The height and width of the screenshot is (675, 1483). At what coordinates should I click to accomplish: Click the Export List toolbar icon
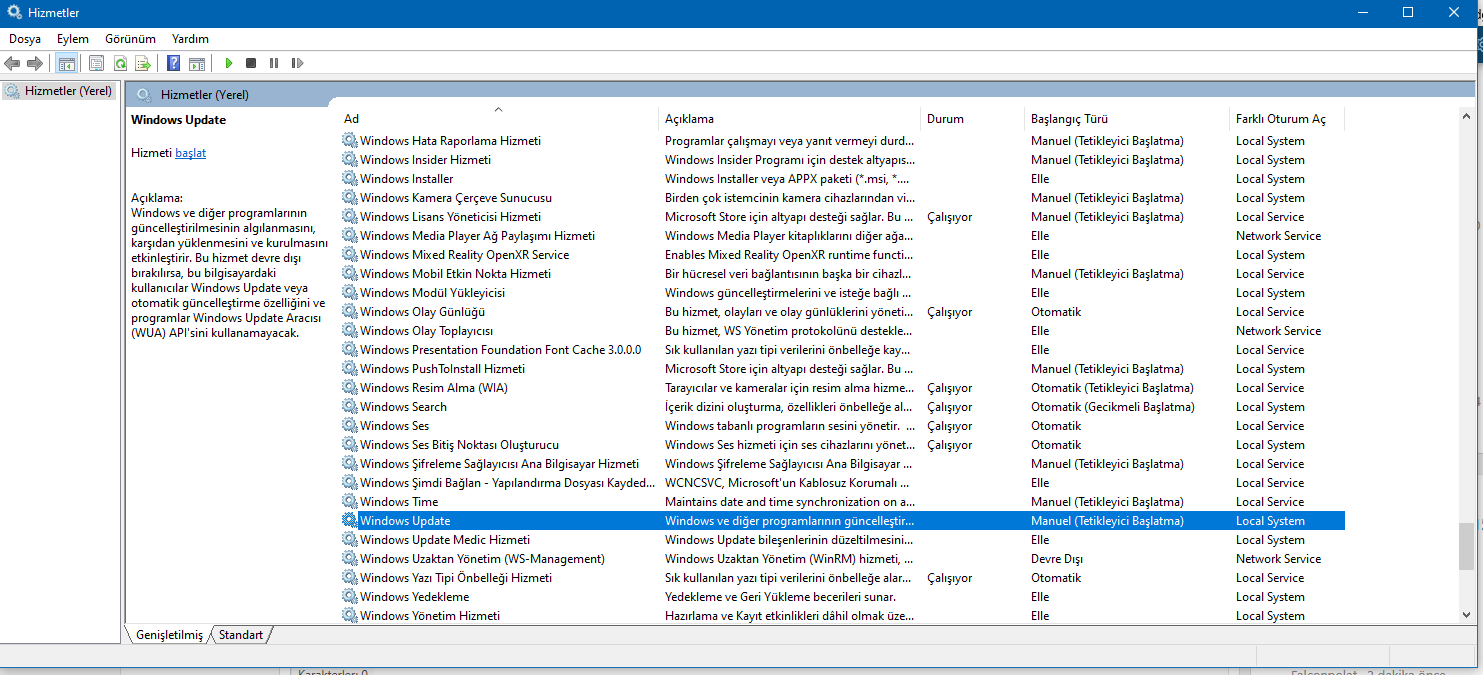click(143, 63)
